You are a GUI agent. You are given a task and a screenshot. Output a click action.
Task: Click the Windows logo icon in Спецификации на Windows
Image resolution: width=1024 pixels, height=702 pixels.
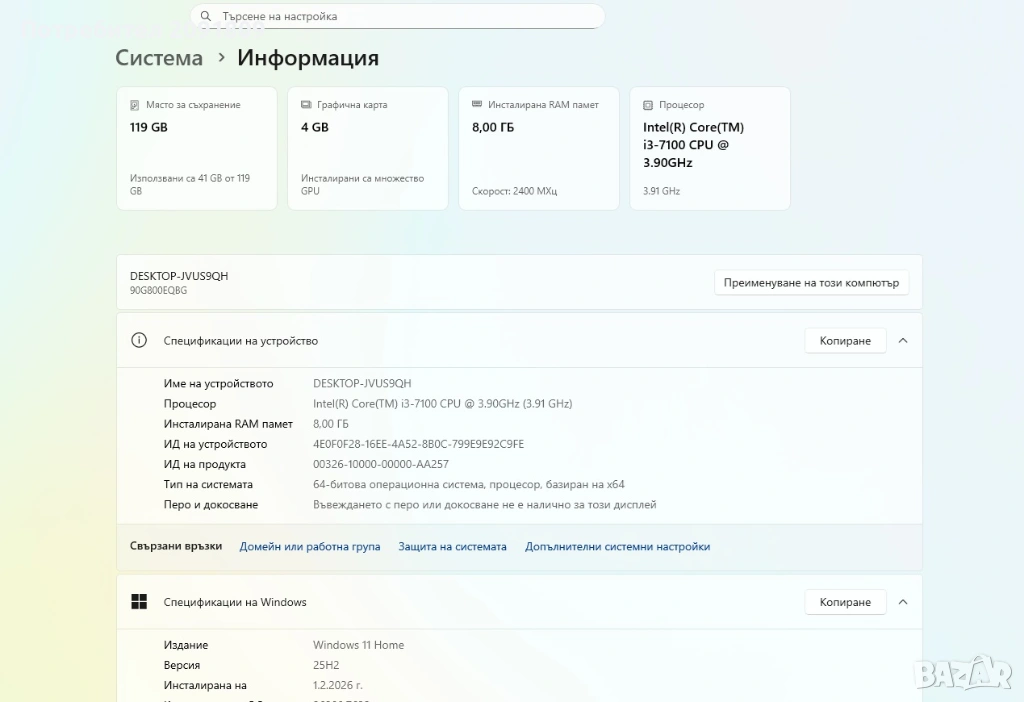140,602
